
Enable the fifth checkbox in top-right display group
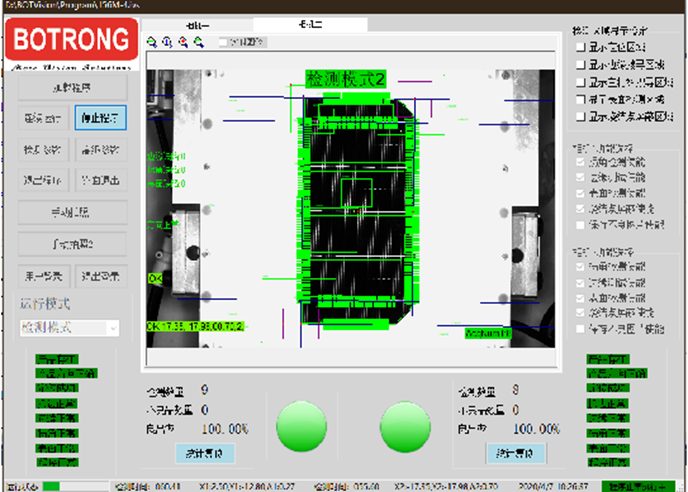point(580,117)
